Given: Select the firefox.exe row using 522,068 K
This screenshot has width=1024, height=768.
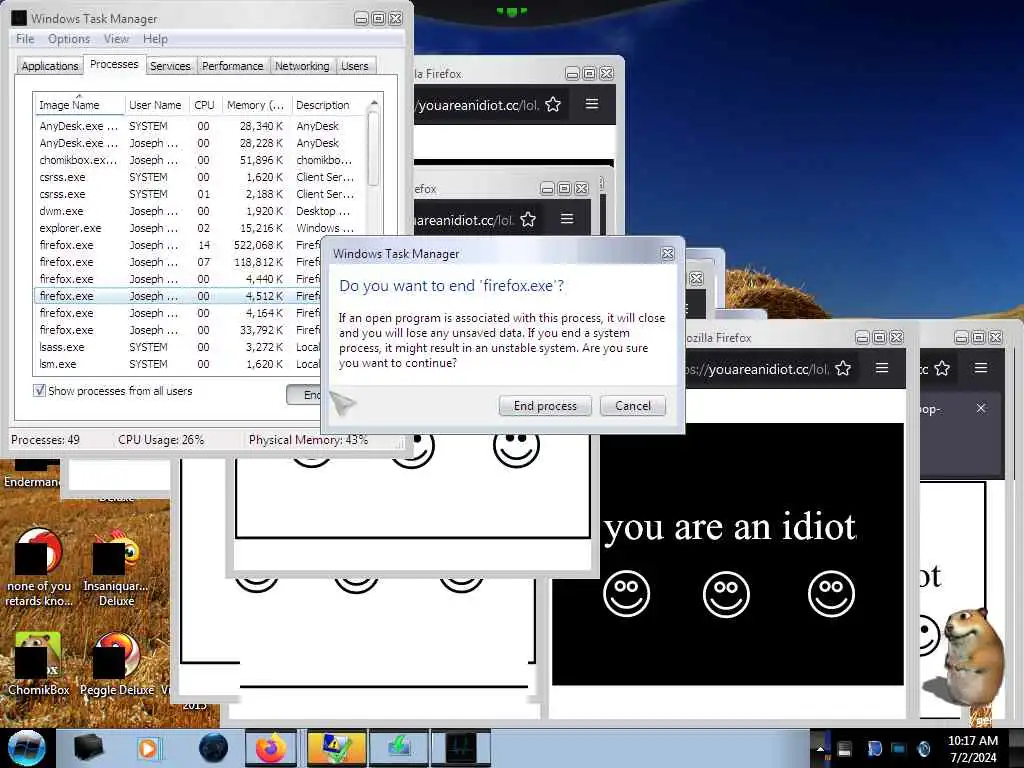Looking at the screenshot, I should click(180, 245).
